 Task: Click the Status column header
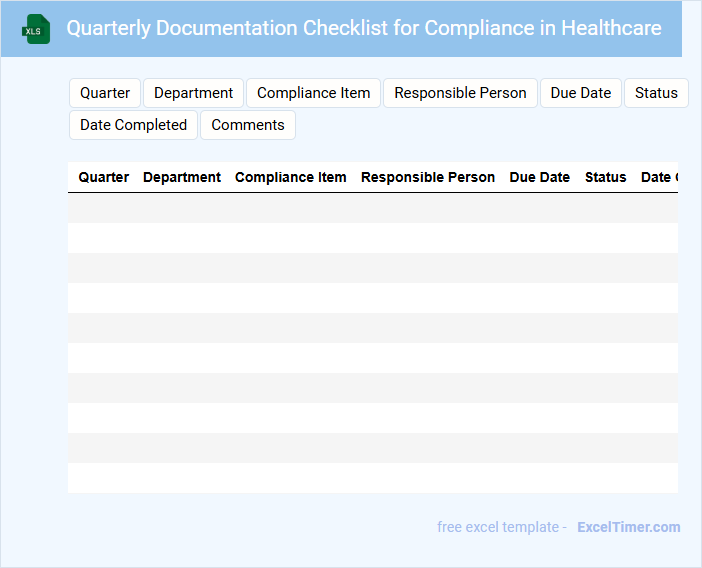point(606,177)
